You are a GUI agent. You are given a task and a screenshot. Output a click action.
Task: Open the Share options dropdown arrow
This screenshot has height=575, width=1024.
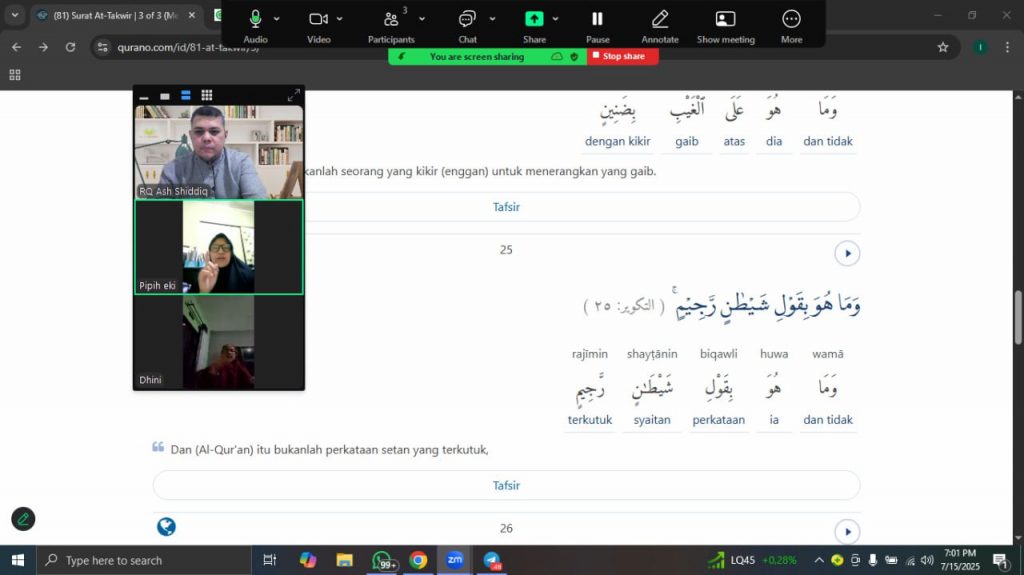pos(555,19)
